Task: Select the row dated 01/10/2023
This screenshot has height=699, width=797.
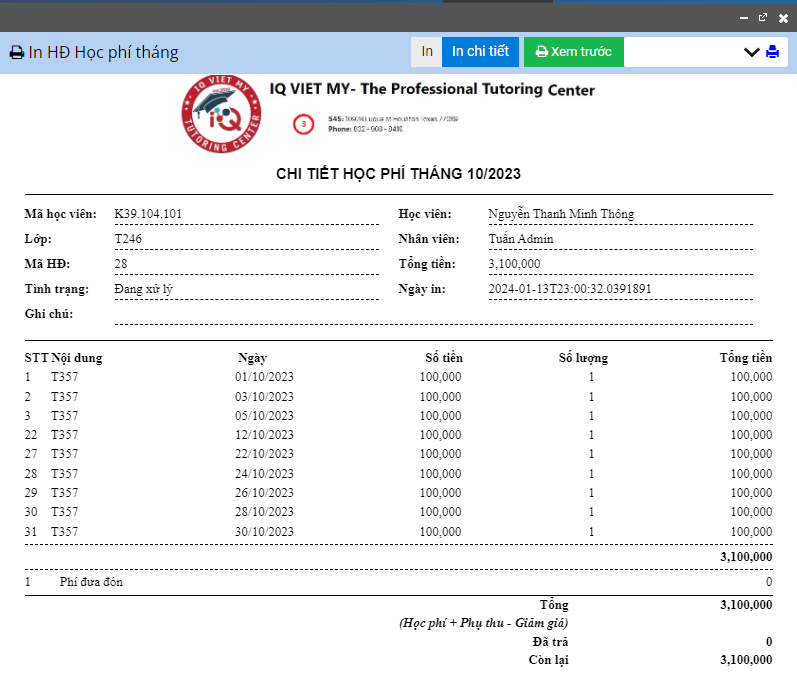Action: tap(264, 377)
